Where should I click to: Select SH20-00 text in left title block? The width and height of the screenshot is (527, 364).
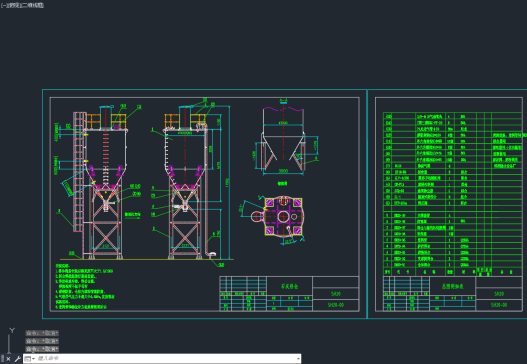click(x=336, y=305)
